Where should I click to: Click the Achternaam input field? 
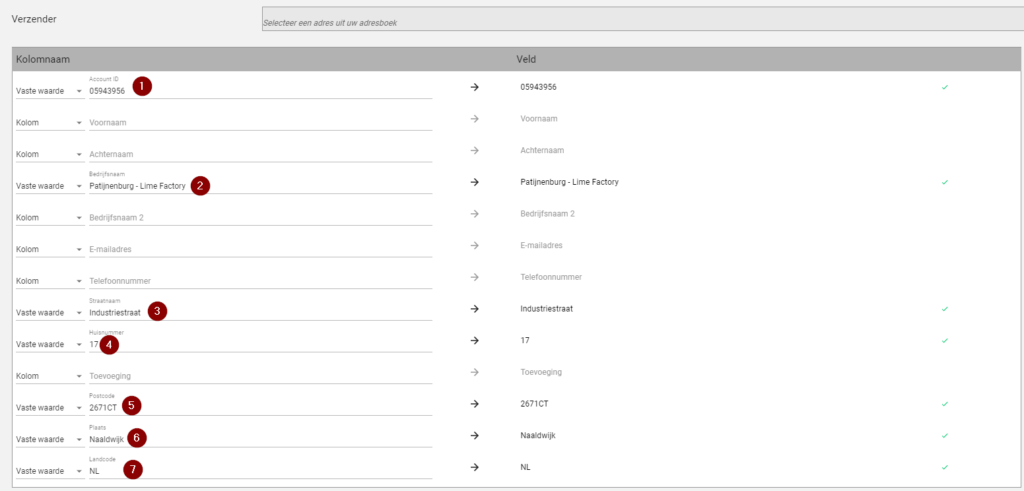click(x=260, y=155)
